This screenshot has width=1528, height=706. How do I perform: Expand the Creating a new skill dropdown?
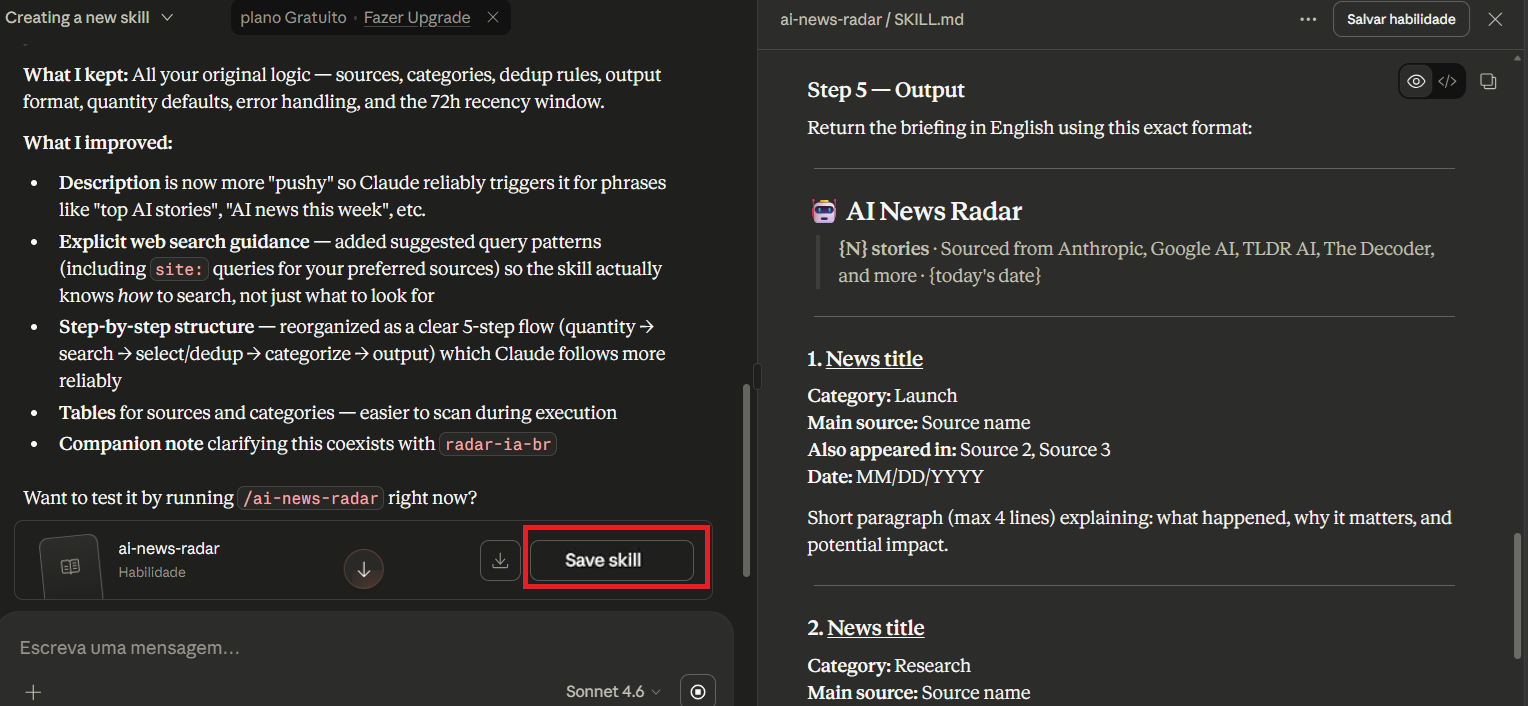coord(89,17)
